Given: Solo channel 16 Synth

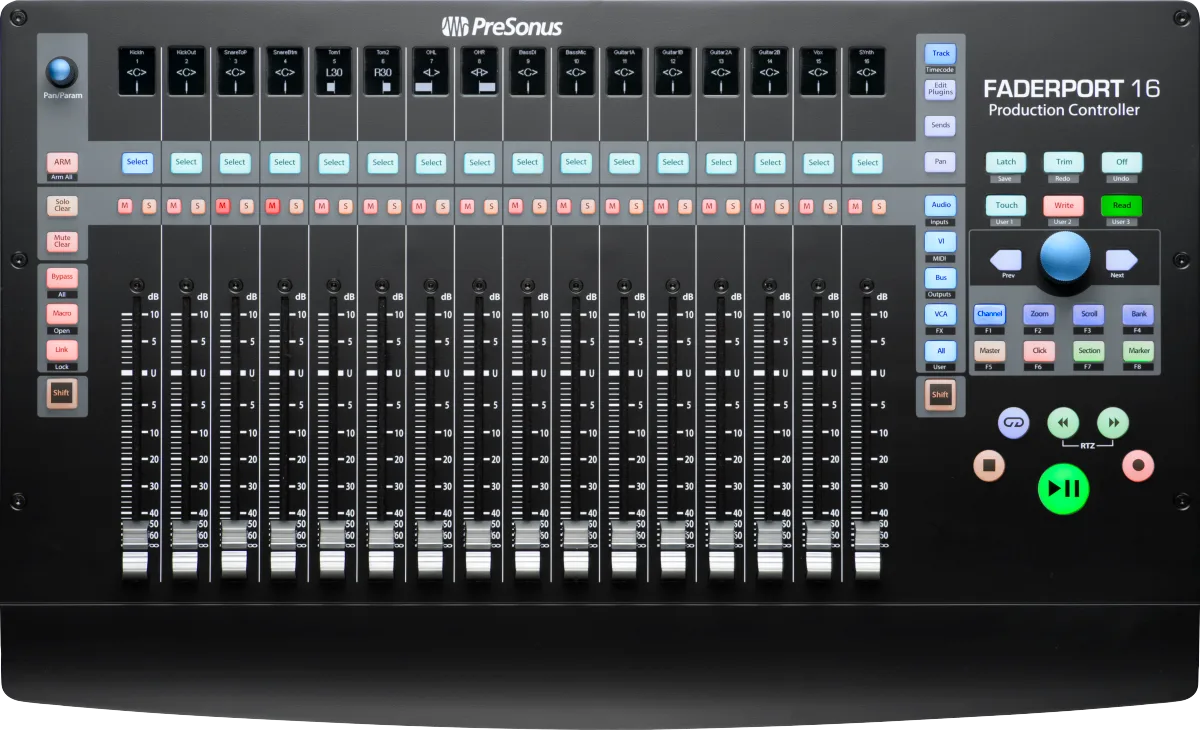Looking at the screenshot, I should (x=879, y=206).
